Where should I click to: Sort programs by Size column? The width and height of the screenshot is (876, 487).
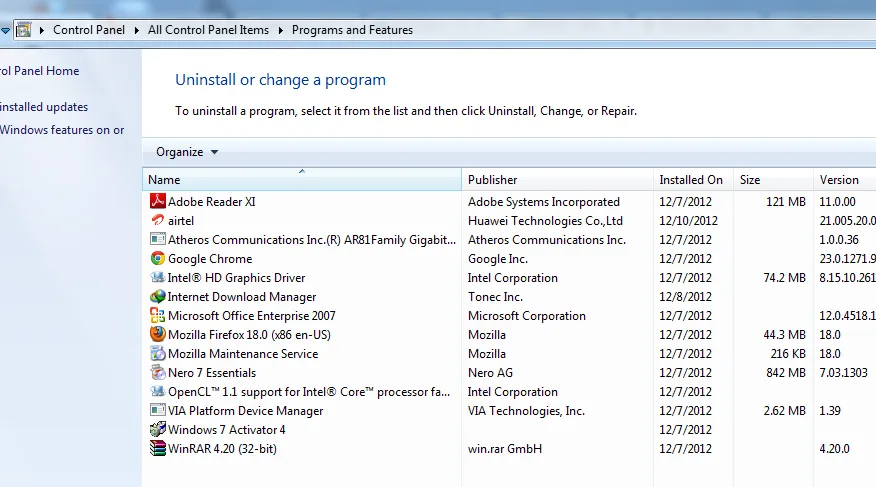(x=773, y=179)
